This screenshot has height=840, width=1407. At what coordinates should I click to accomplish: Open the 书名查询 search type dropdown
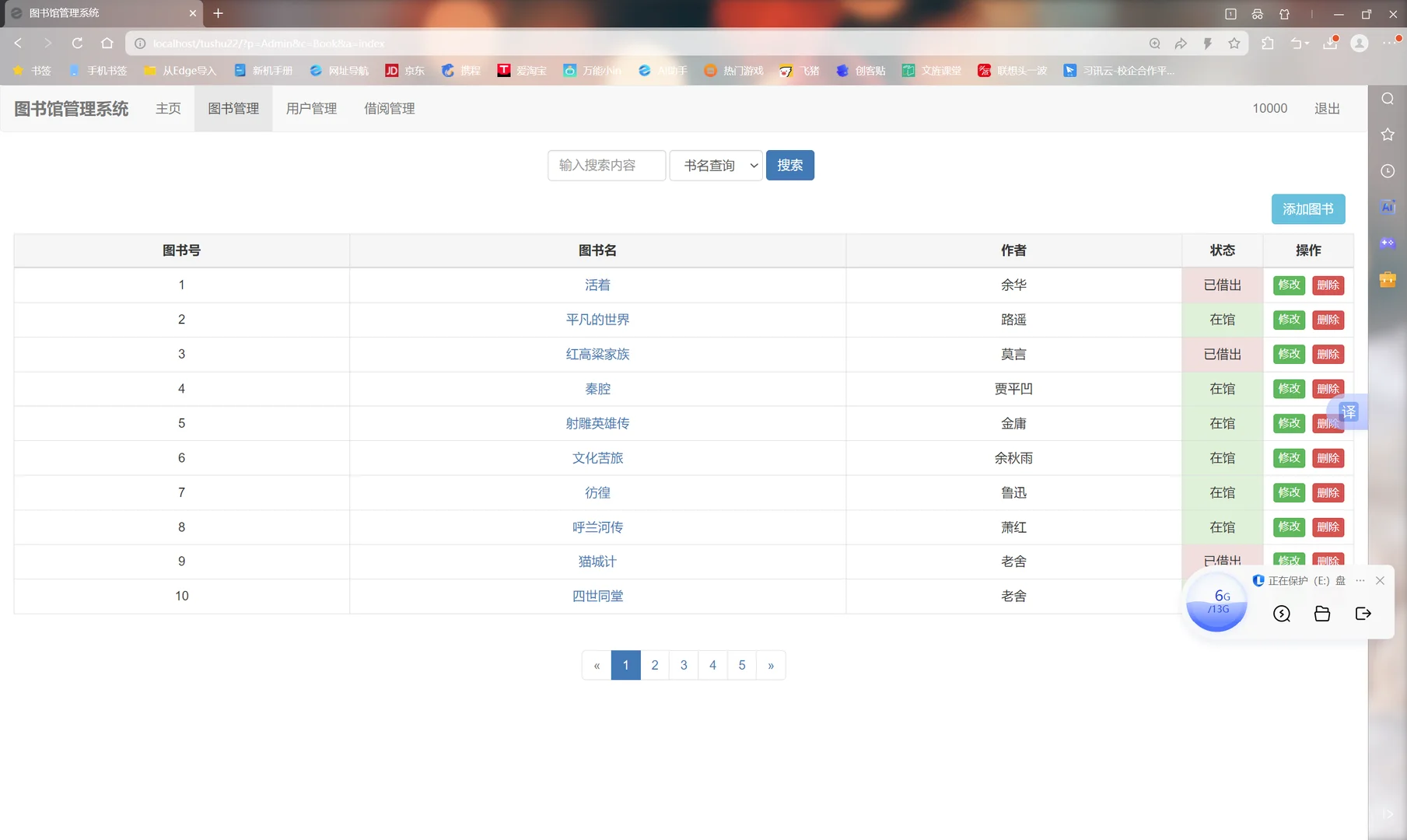coord(715,165)
